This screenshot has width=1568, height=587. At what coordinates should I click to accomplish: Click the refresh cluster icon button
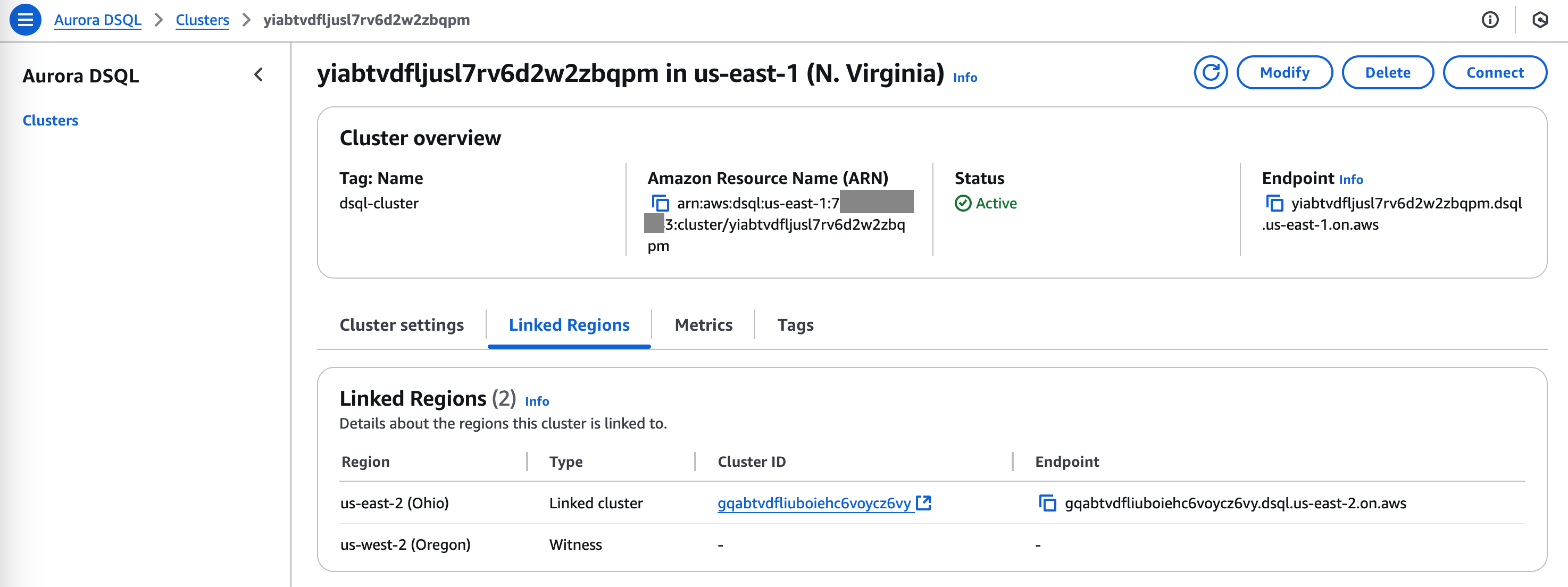1210,72
